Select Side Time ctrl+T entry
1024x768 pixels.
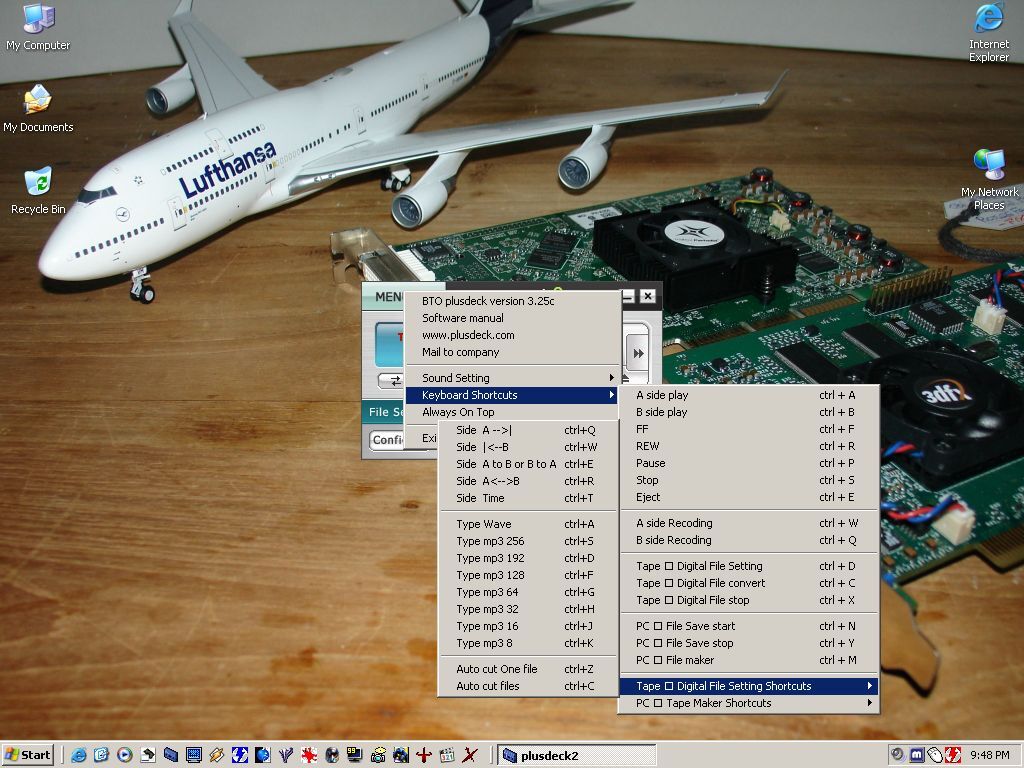click(527, 498)
